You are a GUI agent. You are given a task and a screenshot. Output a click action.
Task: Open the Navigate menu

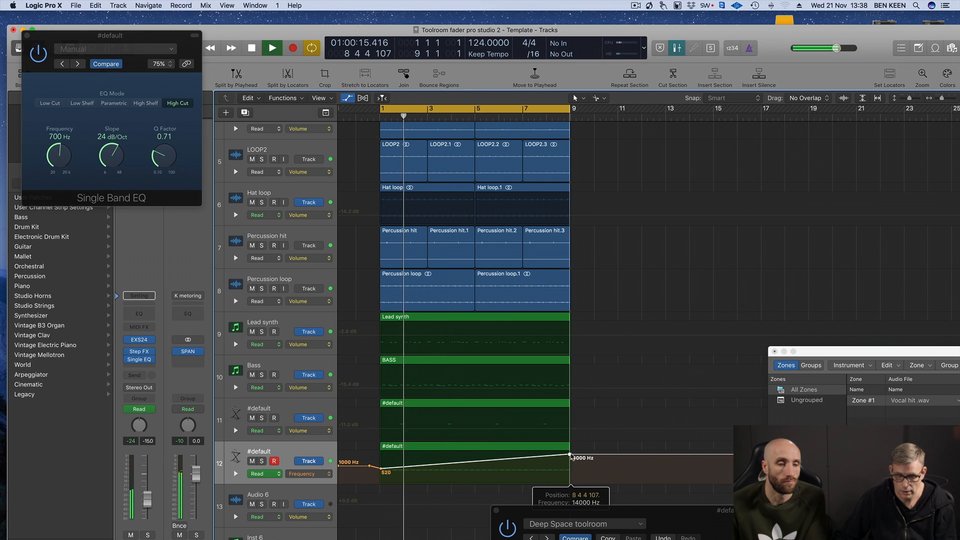(x=148, y=6)
